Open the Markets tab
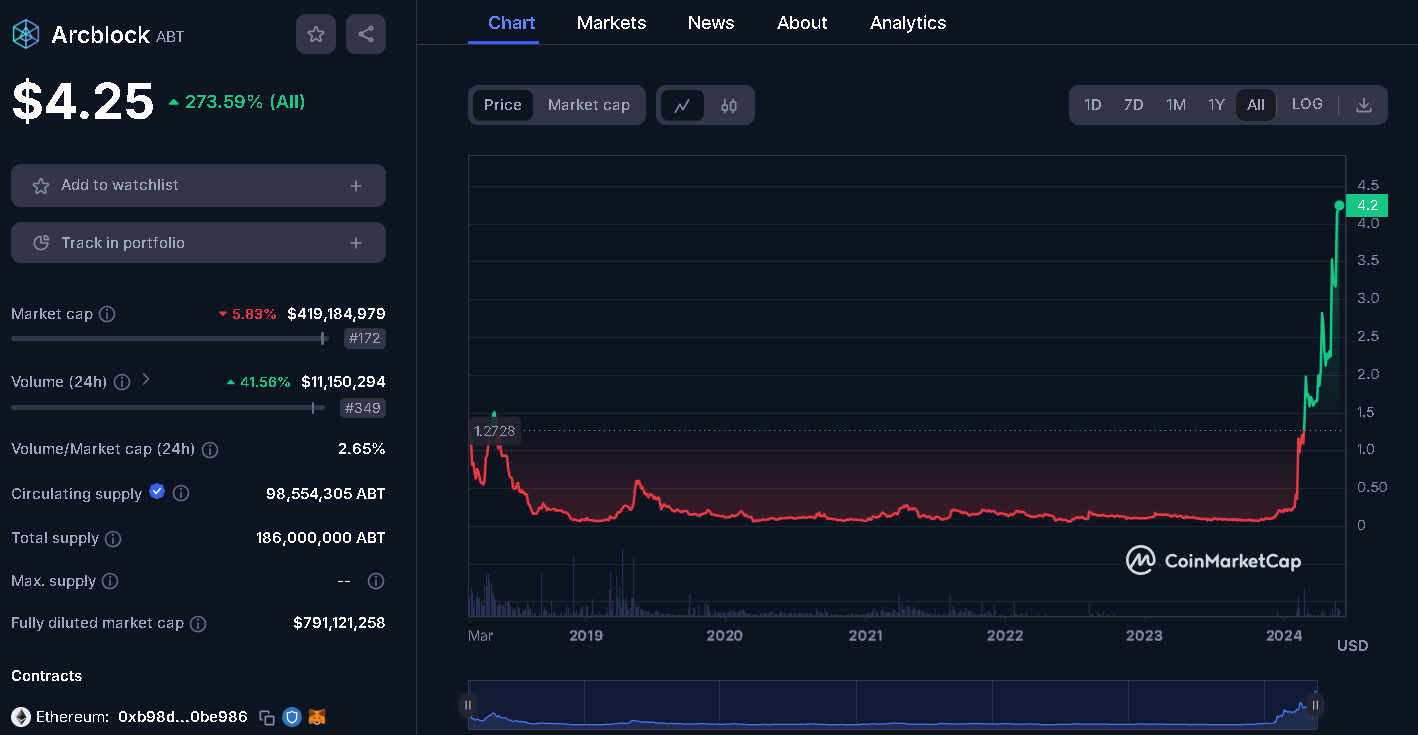Image resolution: width=1418 pixels, height=735 pixels. pos(612,23)
